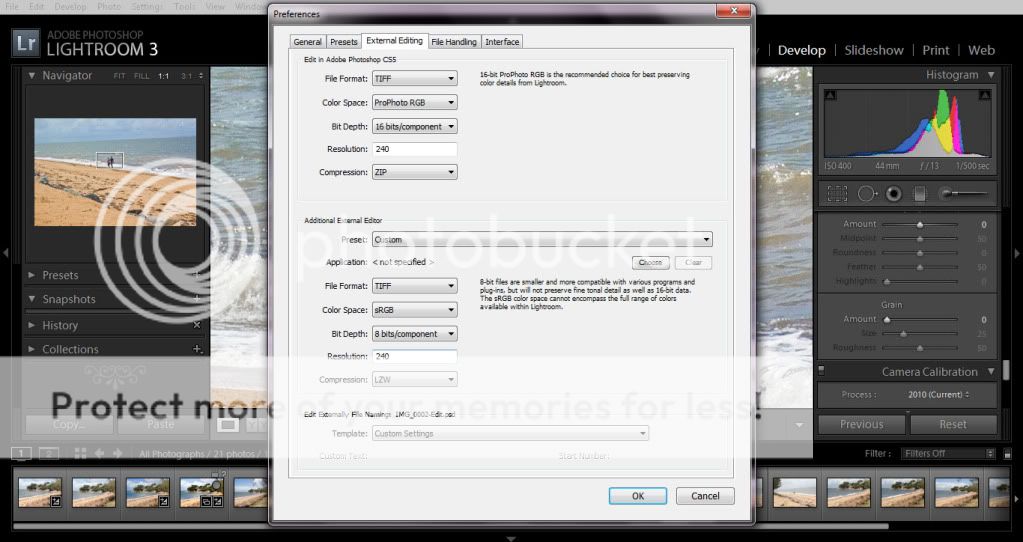Open the Slideshow module
Image resolution: width=1023 pixels, height=542 pixels.
pyautogui.click(x=874, y=50)
